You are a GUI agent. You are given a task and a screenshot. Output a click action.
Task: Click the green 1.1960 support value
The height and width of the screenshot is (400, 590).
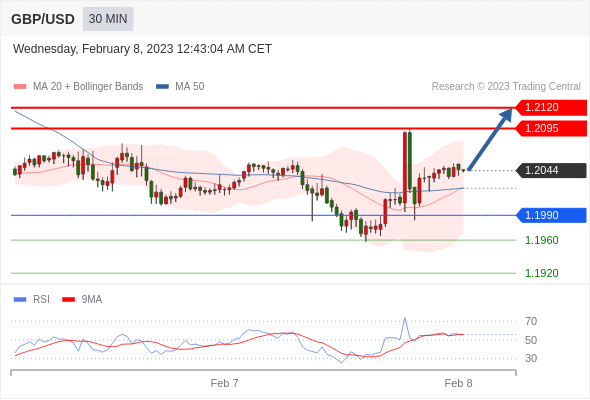[x=541, y=240]
